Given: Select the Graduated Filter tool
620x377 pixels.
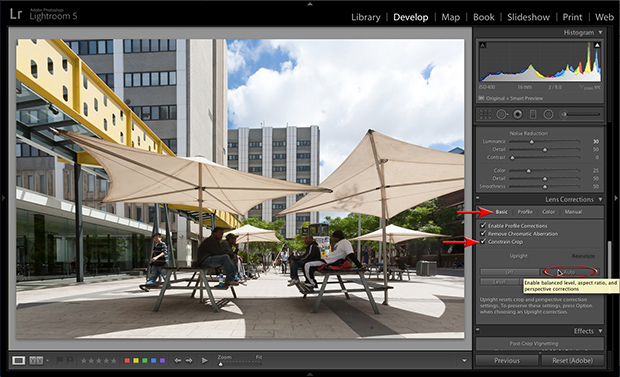Looking at the screenshot, I should [x=533, y=115].
